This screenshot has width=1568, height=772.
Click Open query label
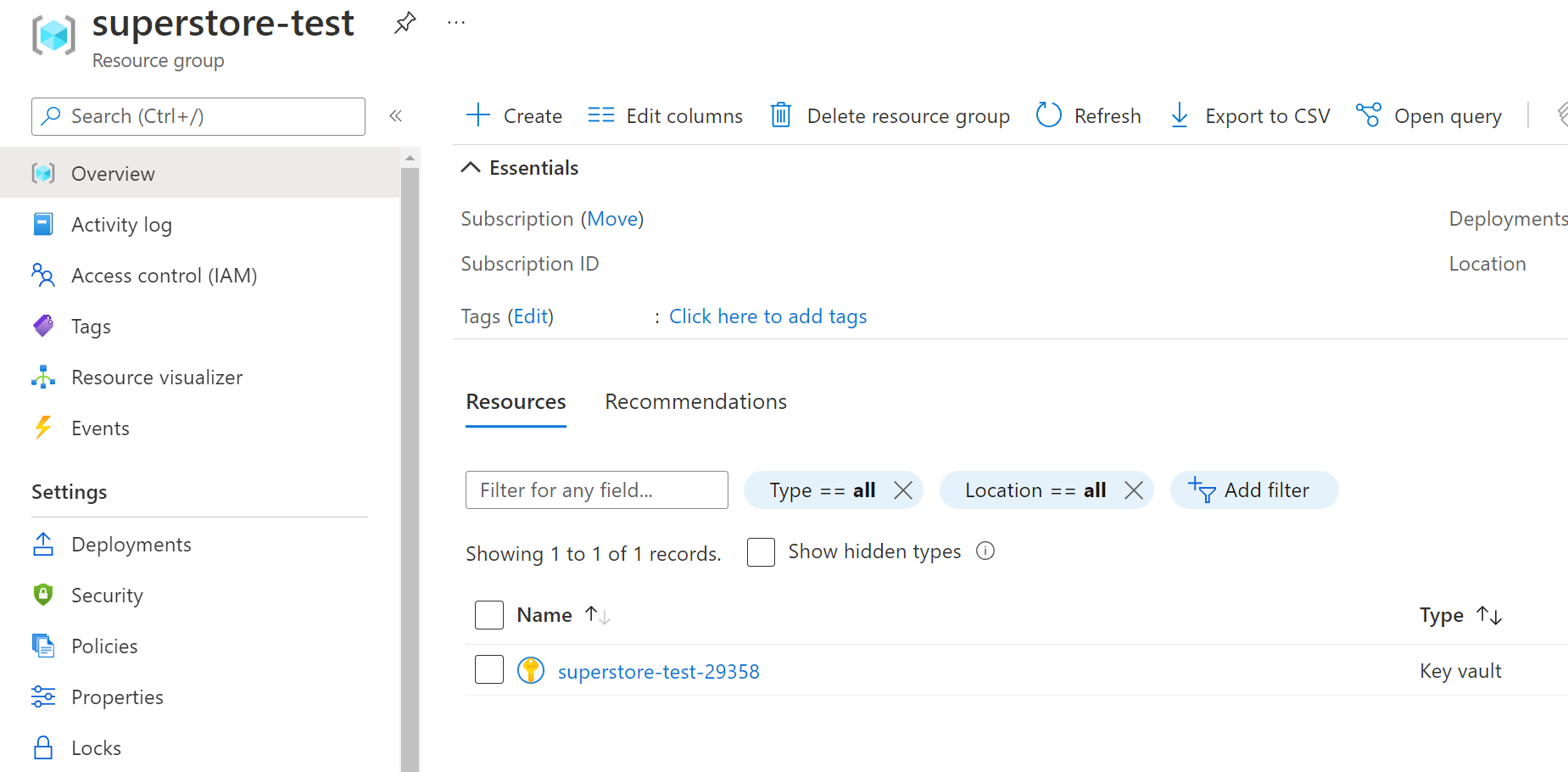click(x=1448, y=116)
